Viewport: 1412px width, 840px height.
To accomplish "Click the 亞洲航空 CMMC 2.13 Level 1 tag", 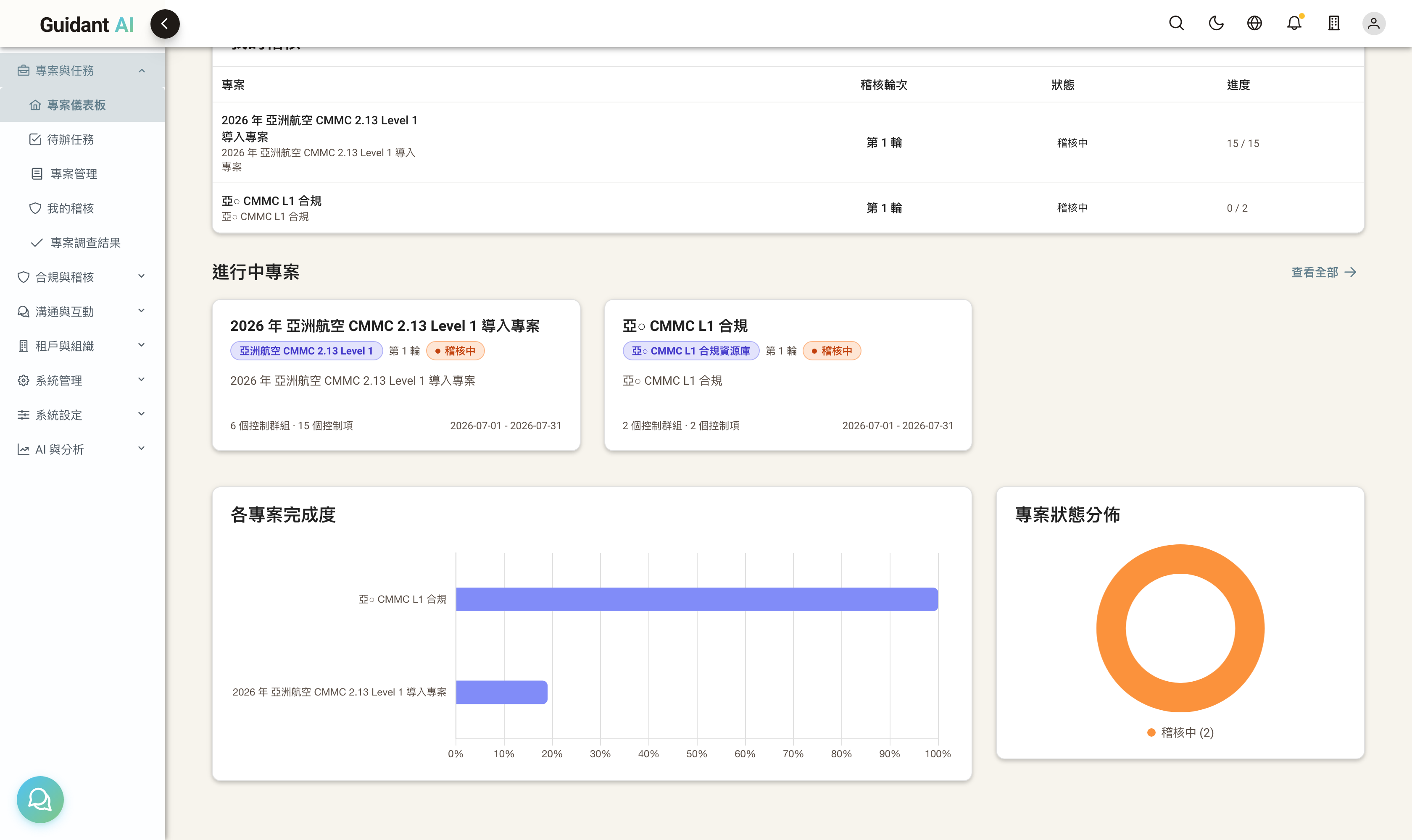I will pyautogui.click(x=306, y=351).
